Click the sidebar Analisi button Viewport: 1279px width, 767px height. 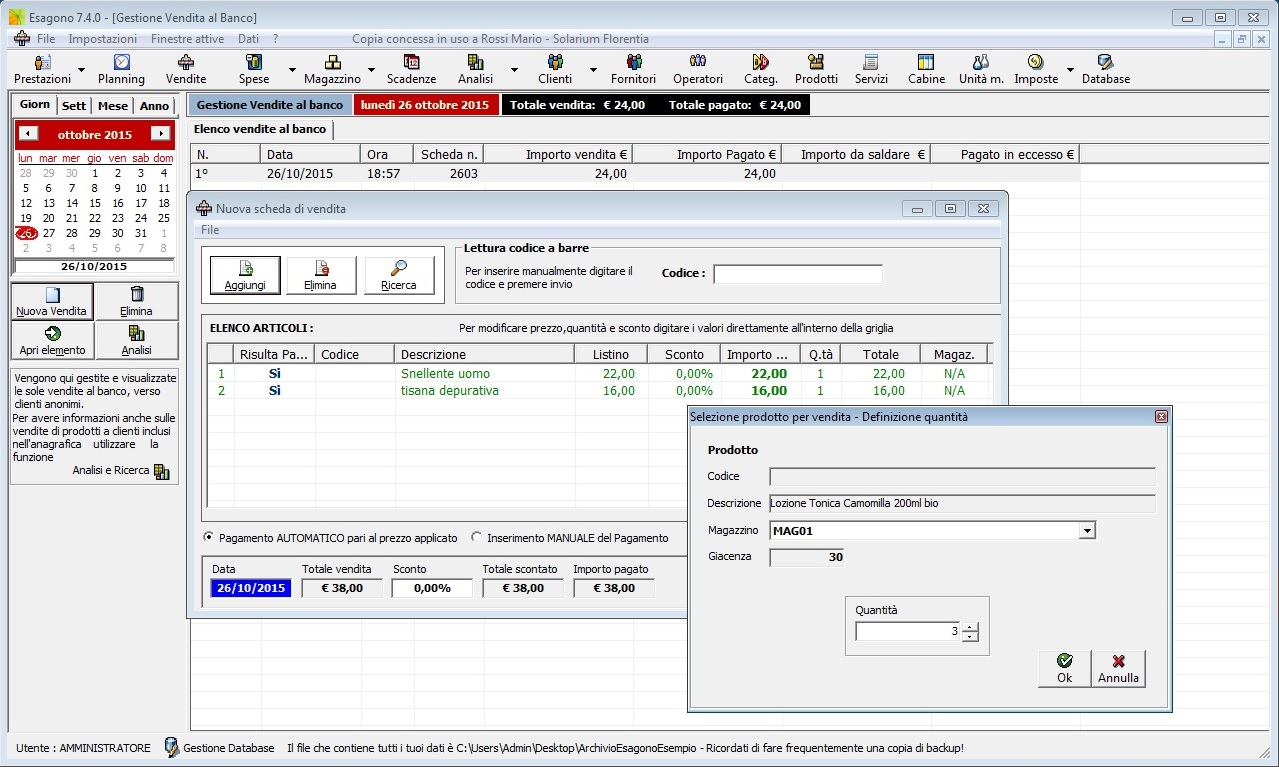(x=137, y=340)
